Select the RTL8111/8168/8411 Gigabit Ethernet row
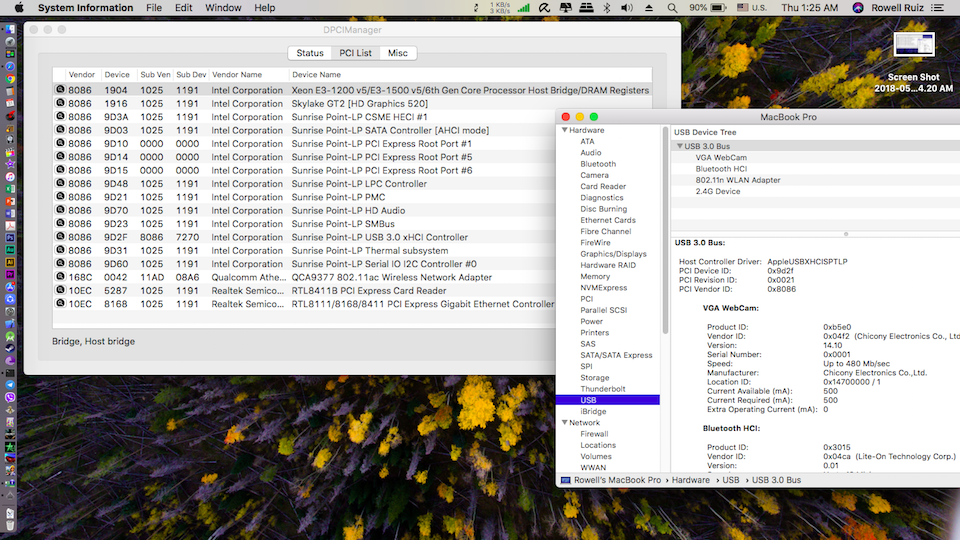Image resolution: width=960 pixels, height=540 pixels. (304, 304)
